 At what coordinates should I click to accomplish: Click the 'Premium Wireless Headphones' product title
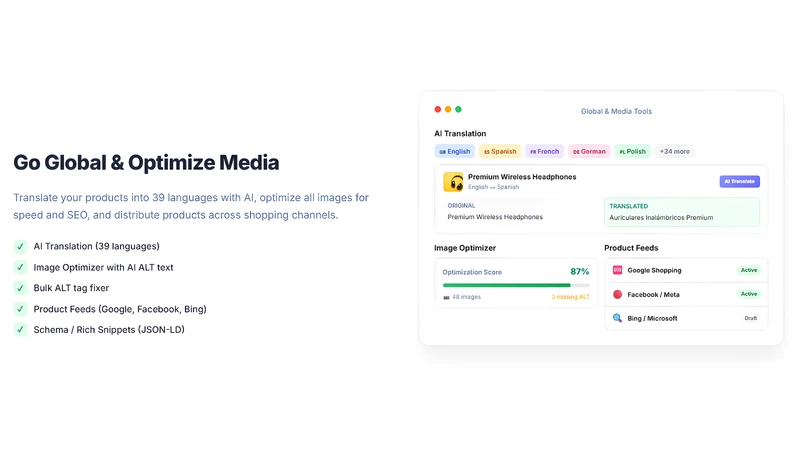(522, 177)
